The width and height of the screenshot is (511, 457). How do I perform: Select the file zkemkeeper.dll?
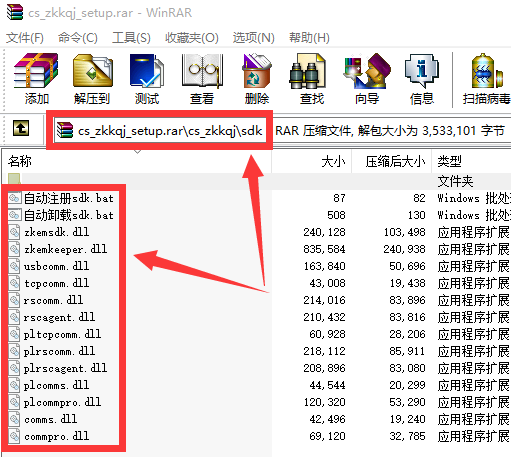pos(65,249)
